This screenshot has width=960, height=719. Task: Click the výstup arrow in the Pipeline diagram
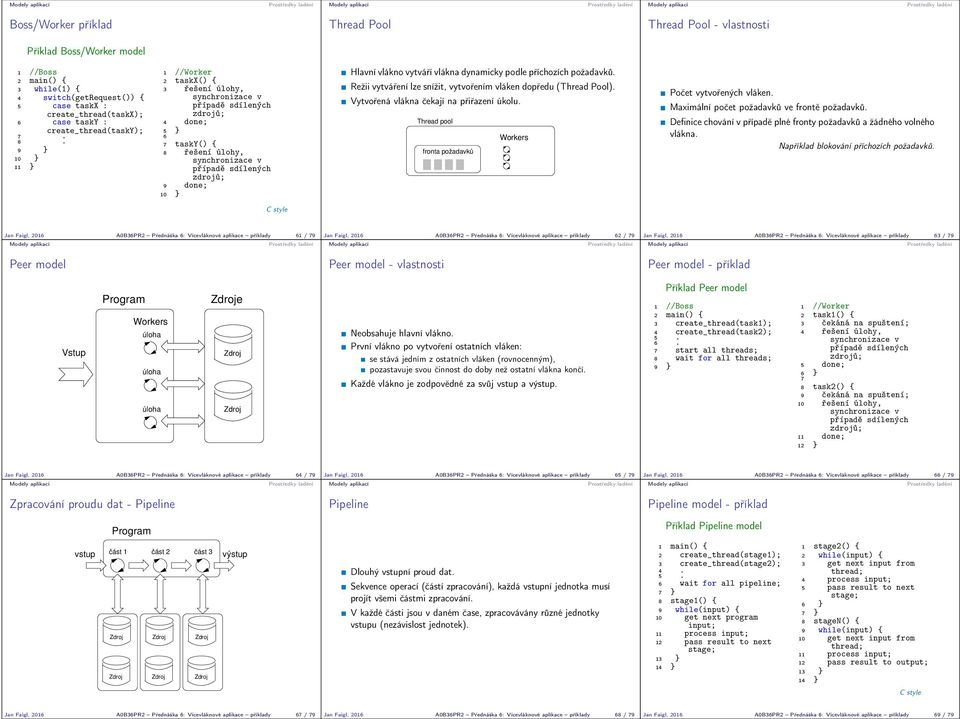click(x=223, y=565)
